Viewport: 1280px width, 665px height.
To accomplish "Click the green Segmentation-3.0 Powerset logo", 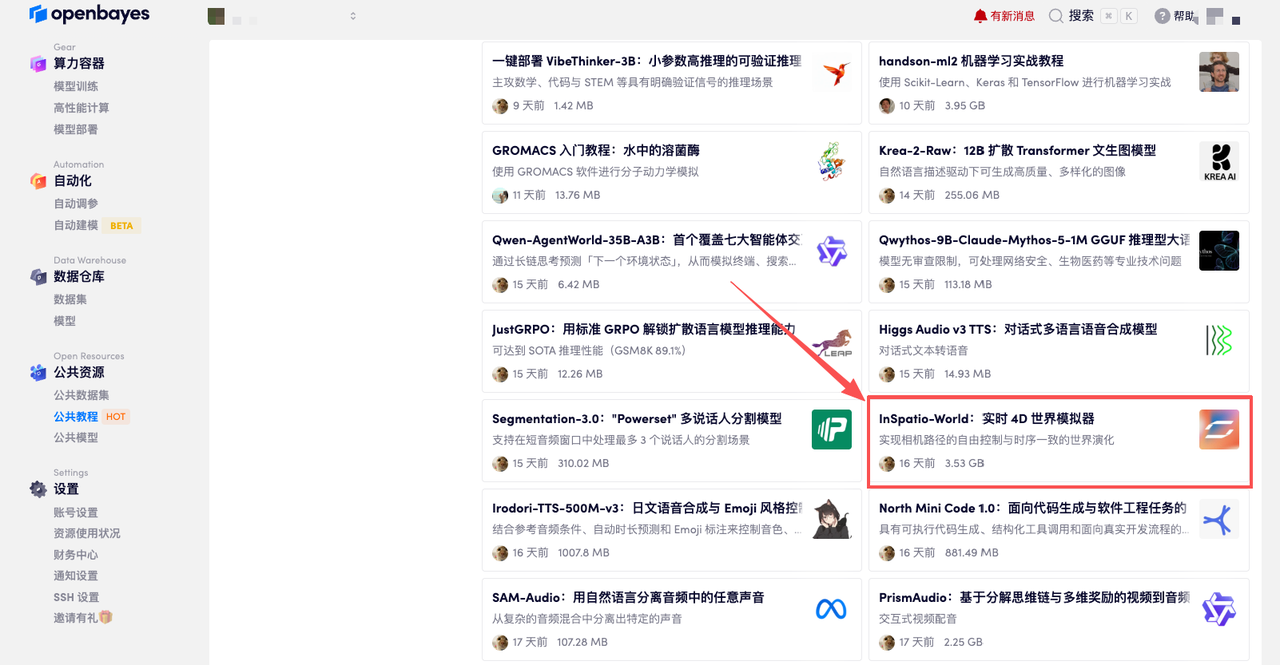I will (x=832, y=429).
